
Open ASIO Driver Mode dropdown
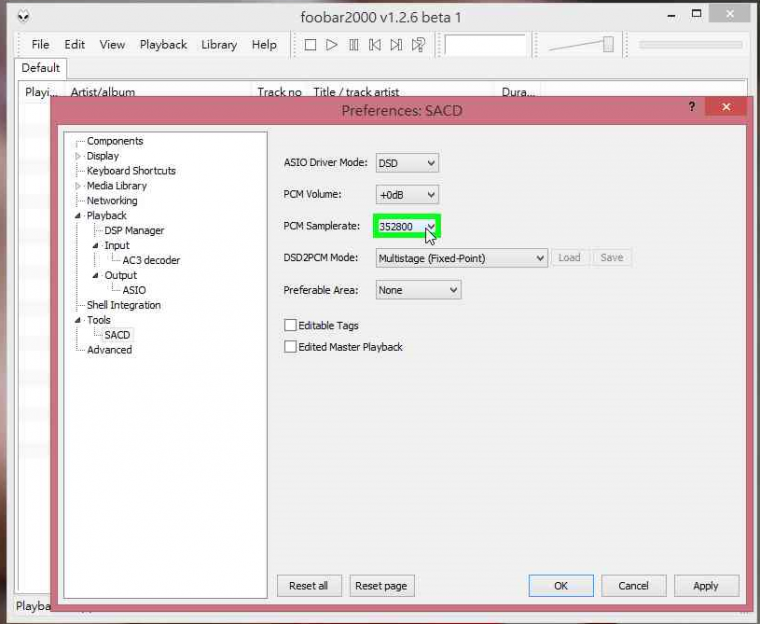(x=407, y=163)
